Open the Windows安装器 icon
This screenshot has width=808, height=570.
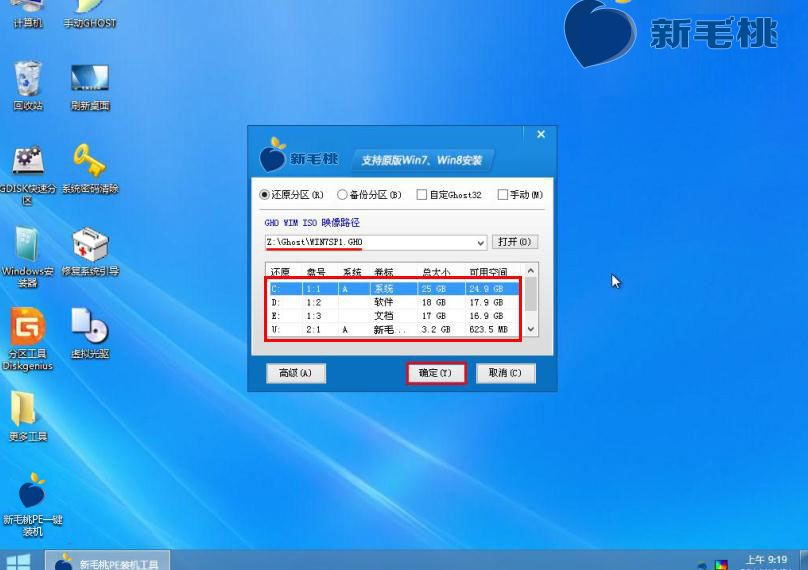pos(28,257)
